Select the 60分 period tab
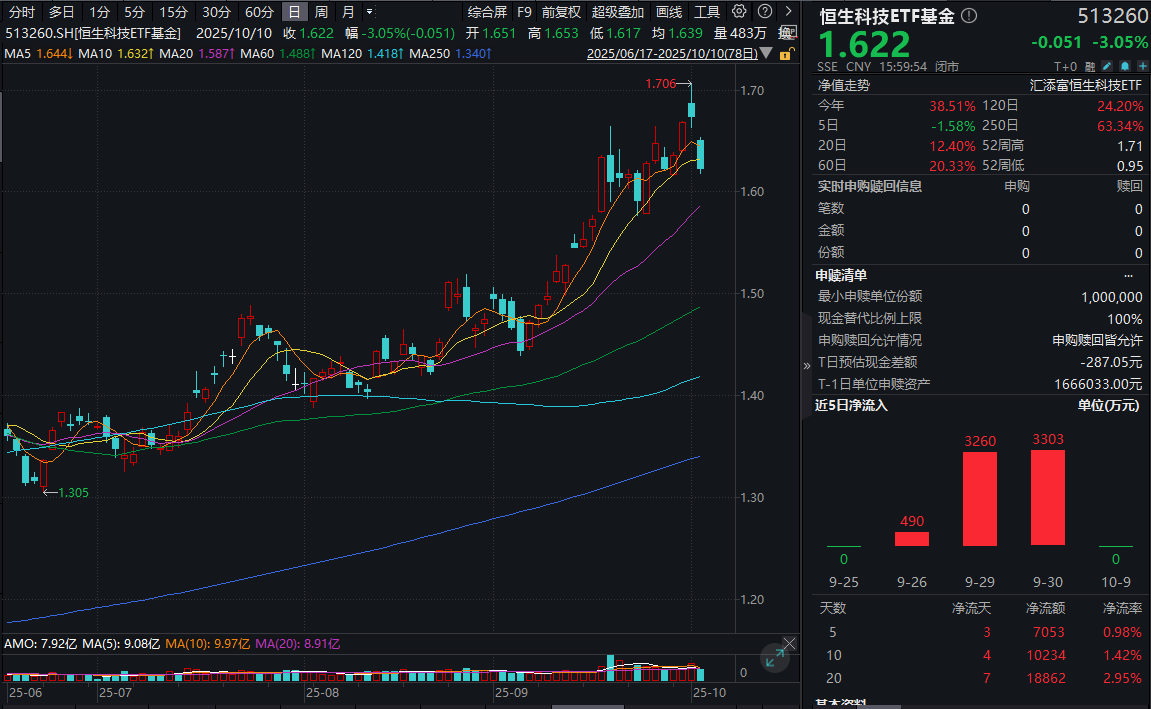 (x=259, y=12)
